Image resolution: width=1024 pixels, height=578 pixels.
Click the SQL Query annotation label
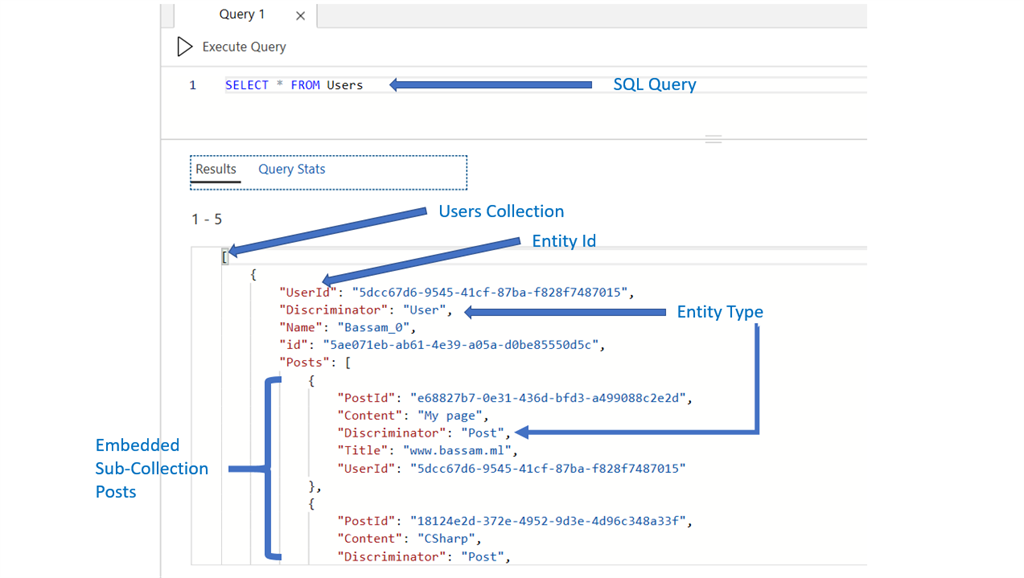point(654,85)
